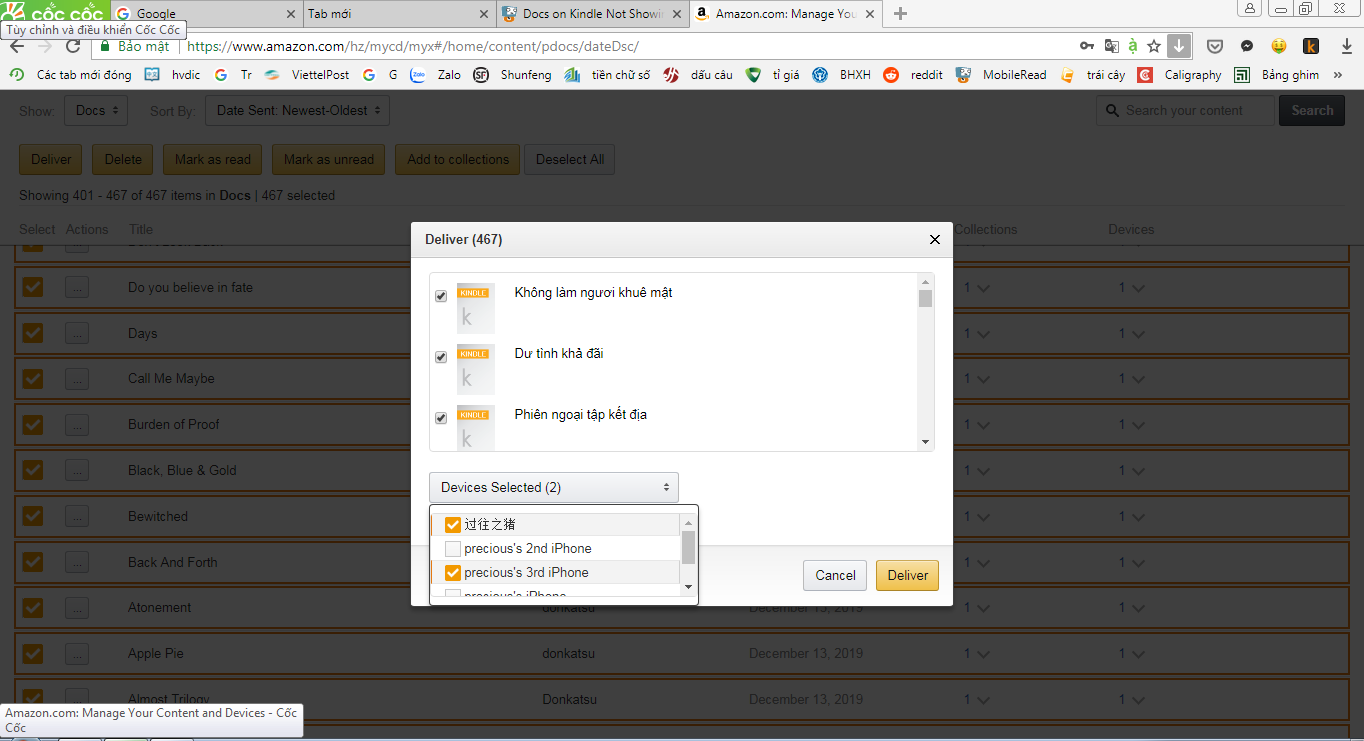Expand Devices chevron for Burden of Proof
Viewport: 1364px width, 741px height.
(x=1137, y=425)
